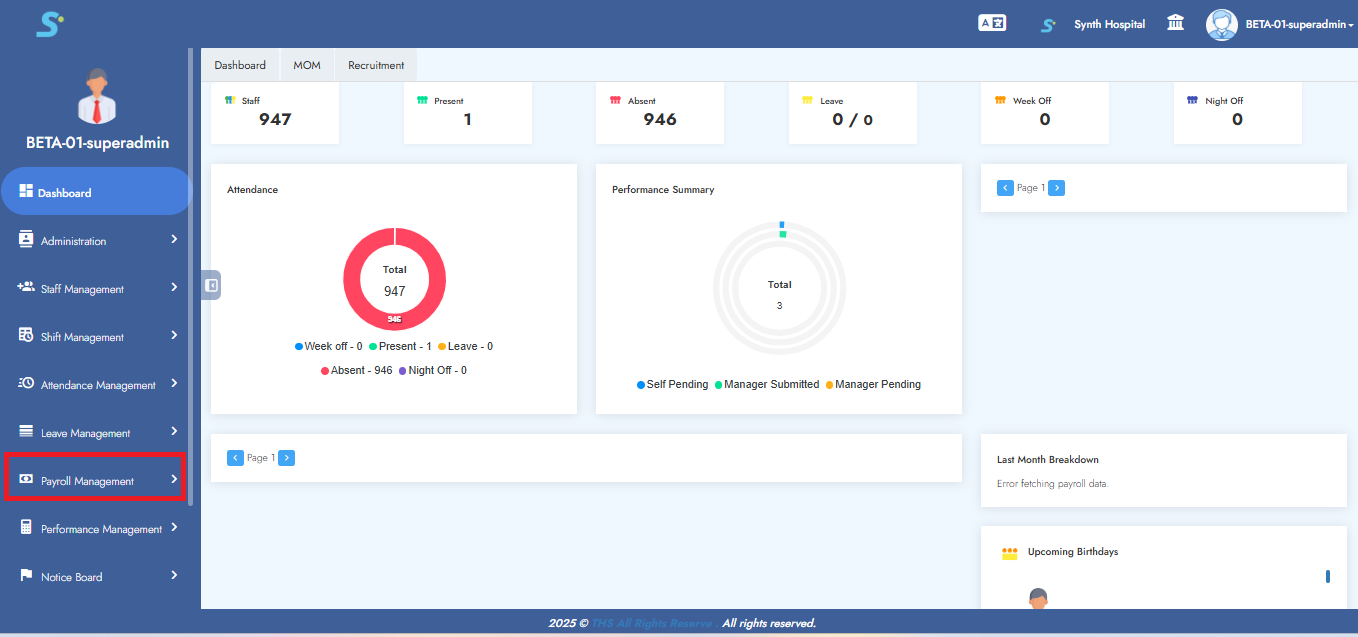Viewport: 1358px width, 637px height.
Task: Click the Performance Management calculator icon
Action: pyautogui.click(x=26, y=528)
